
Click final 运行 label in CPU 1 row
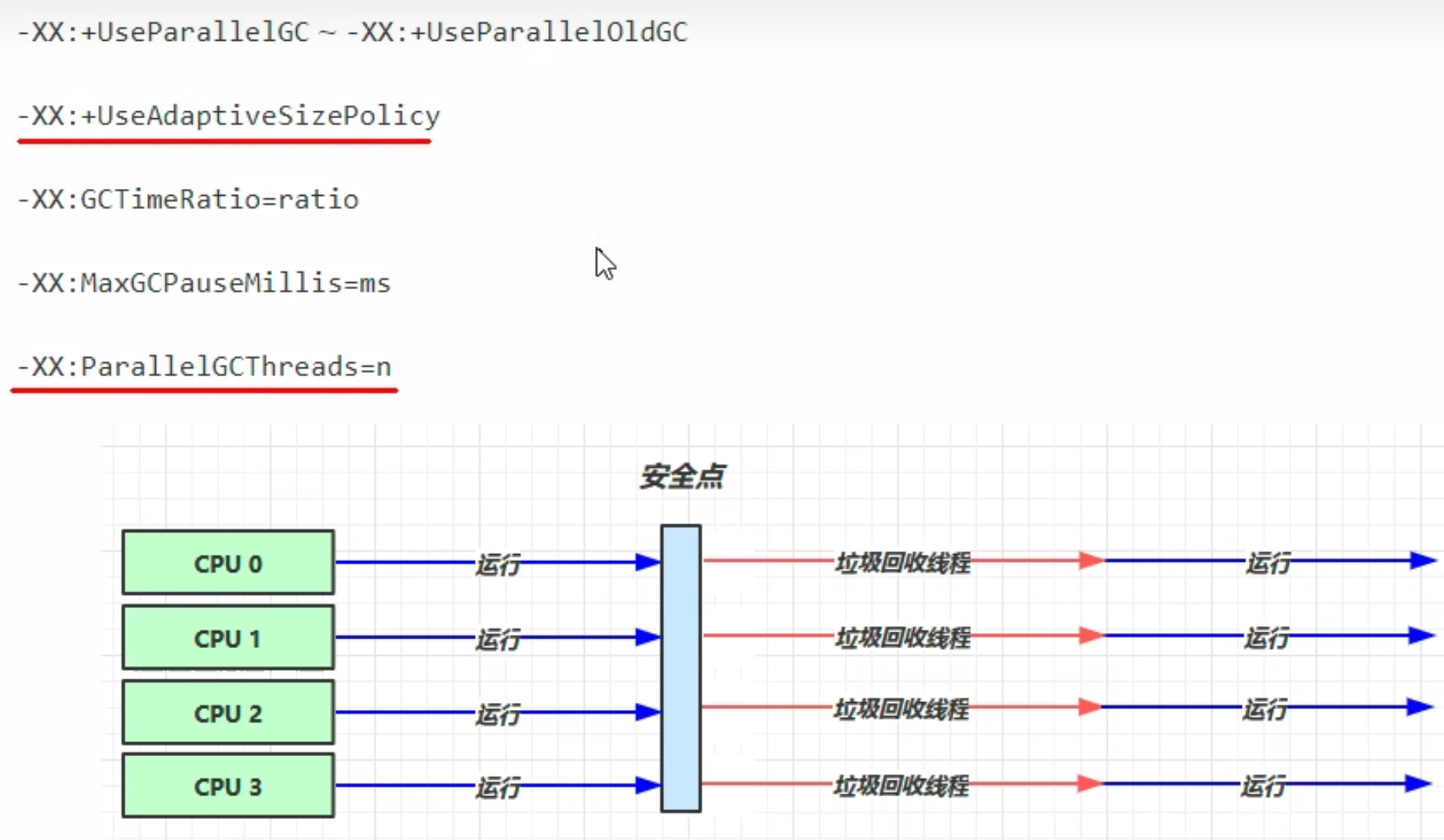pos(1267,637)
